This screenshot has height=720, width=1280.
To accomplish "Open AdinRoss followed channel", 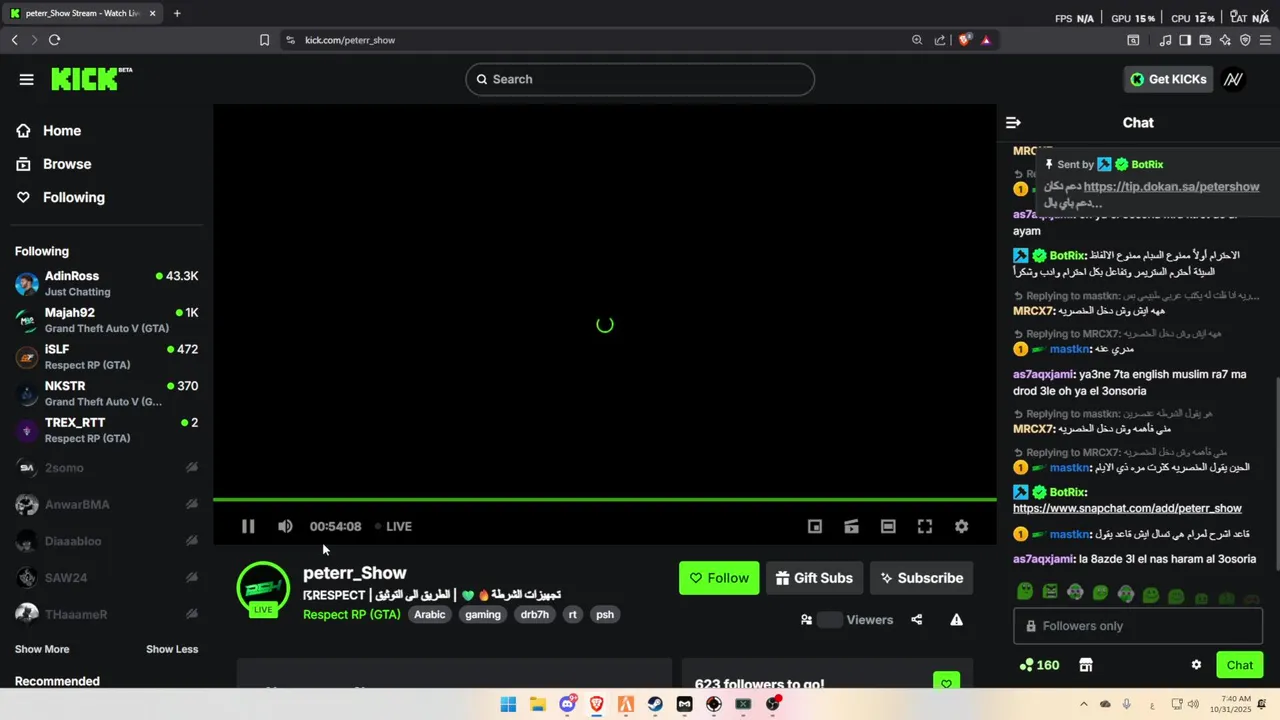I will pyautogui.click(x=106, y=283).
